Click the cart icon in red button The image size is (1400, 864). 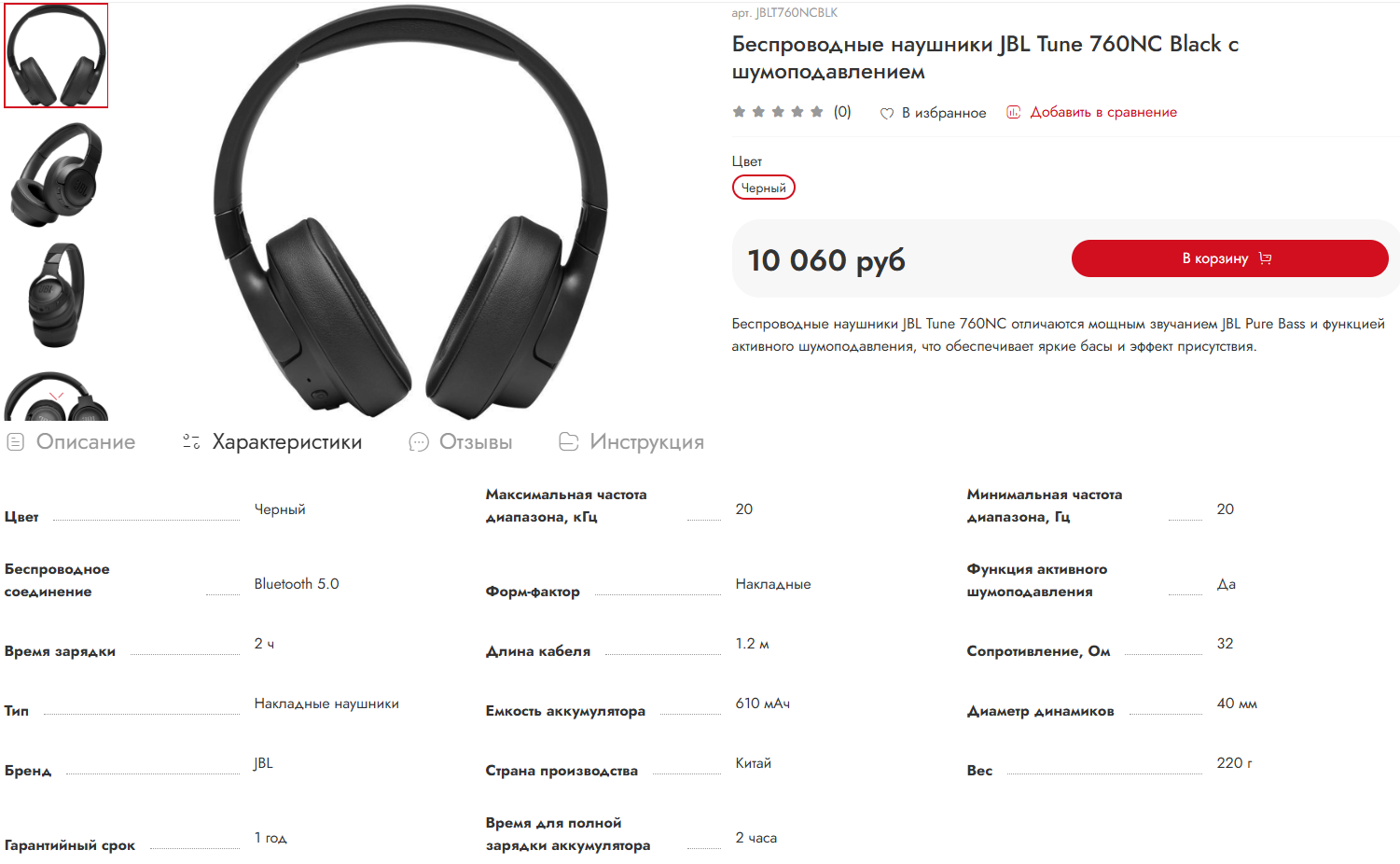[x=1265, y=258]
